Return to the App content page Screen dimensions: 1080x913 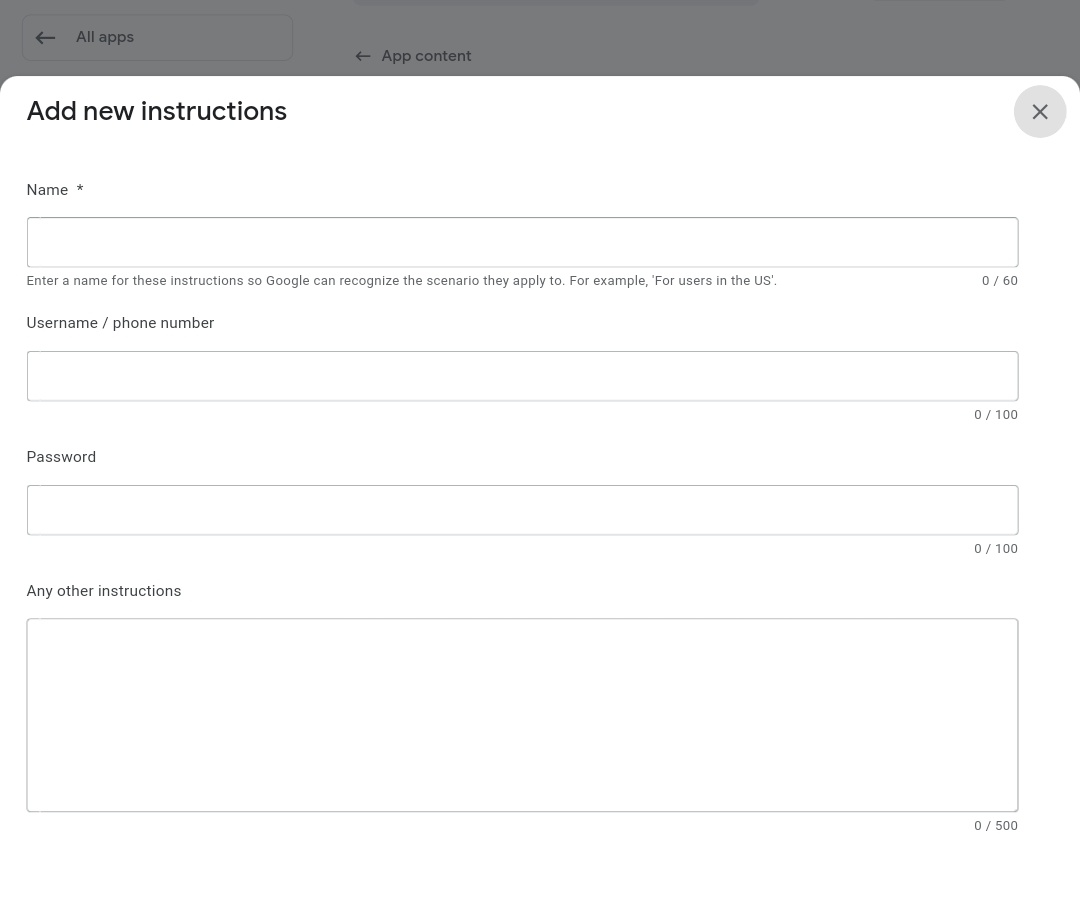point(425,56)
